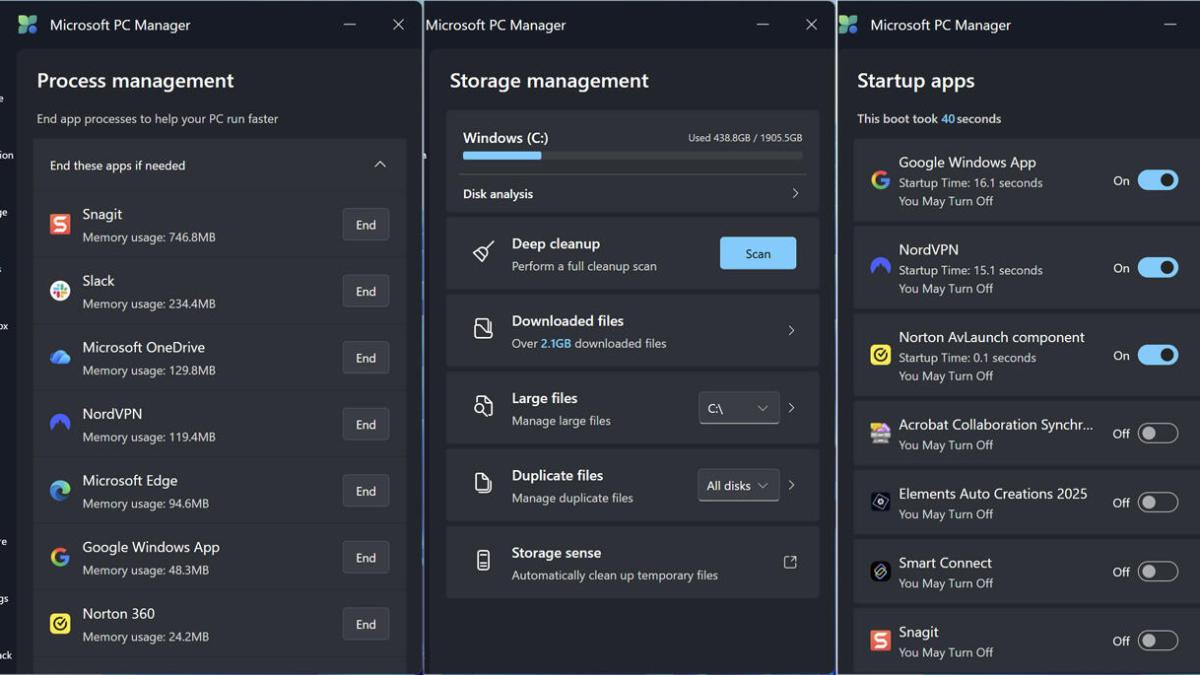Viewport: 1200px width, 675px height.
Task: Click the '2.1GB' downloaded files link text
Action: coord(555,343)
